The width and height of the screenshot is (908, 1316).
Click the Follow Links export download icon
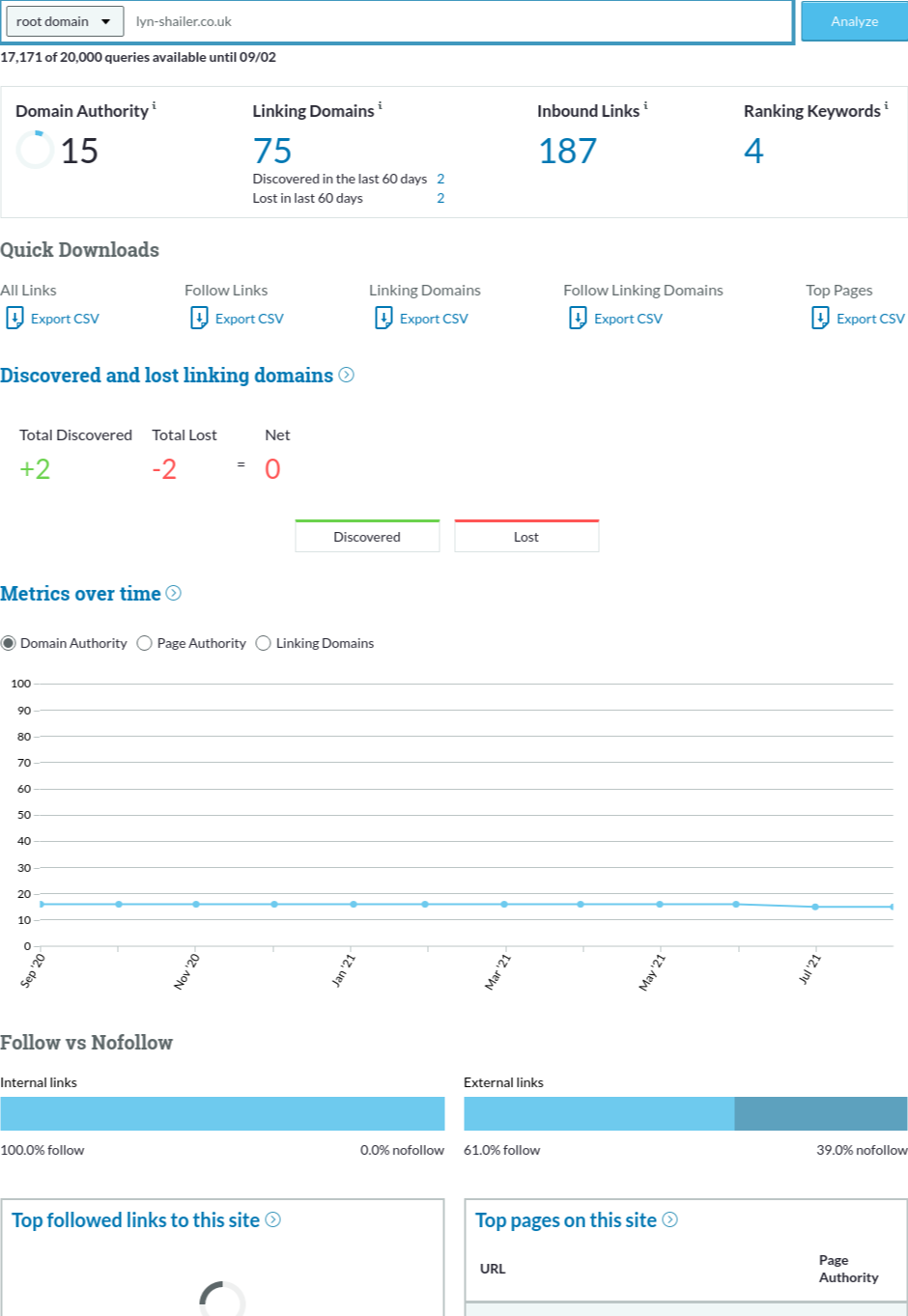(x=200, y=318)
